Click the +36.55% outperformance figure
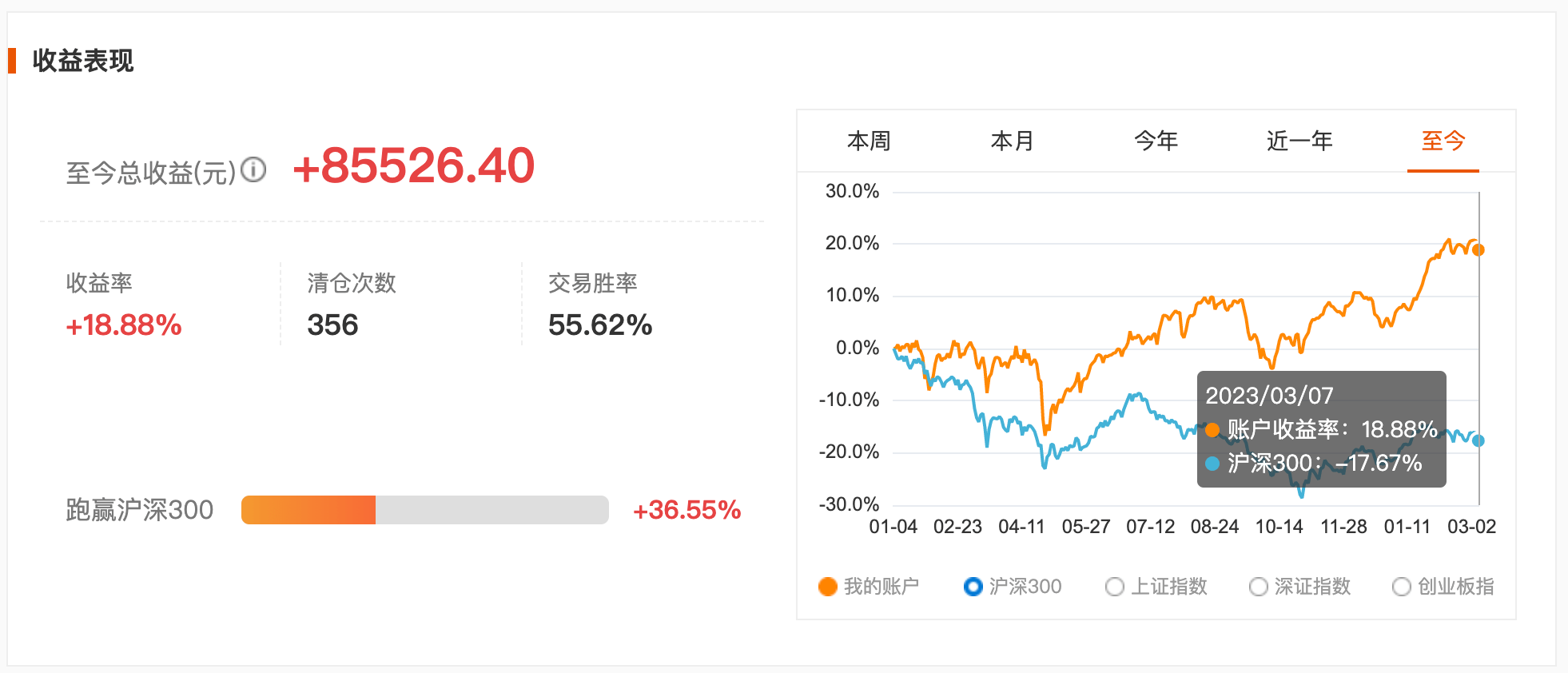 pos(687,510)
